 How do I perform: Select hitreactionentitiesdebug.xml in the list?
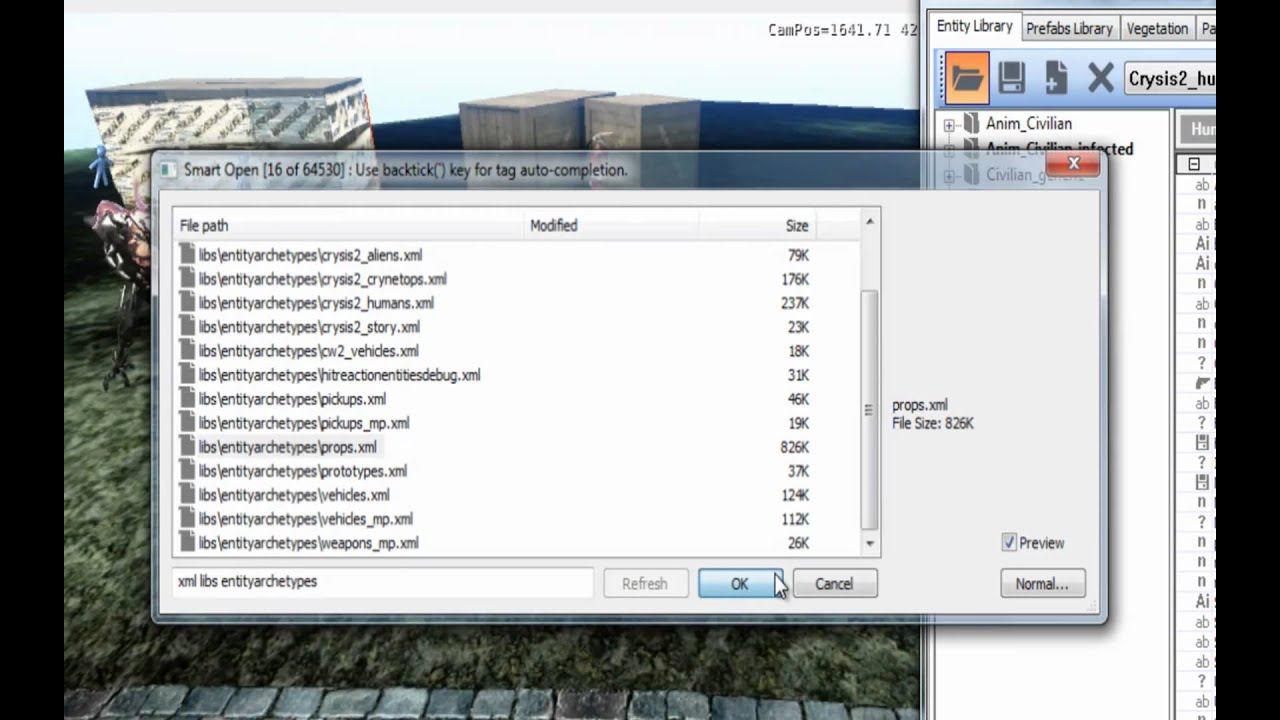click(x=339, y=375)
